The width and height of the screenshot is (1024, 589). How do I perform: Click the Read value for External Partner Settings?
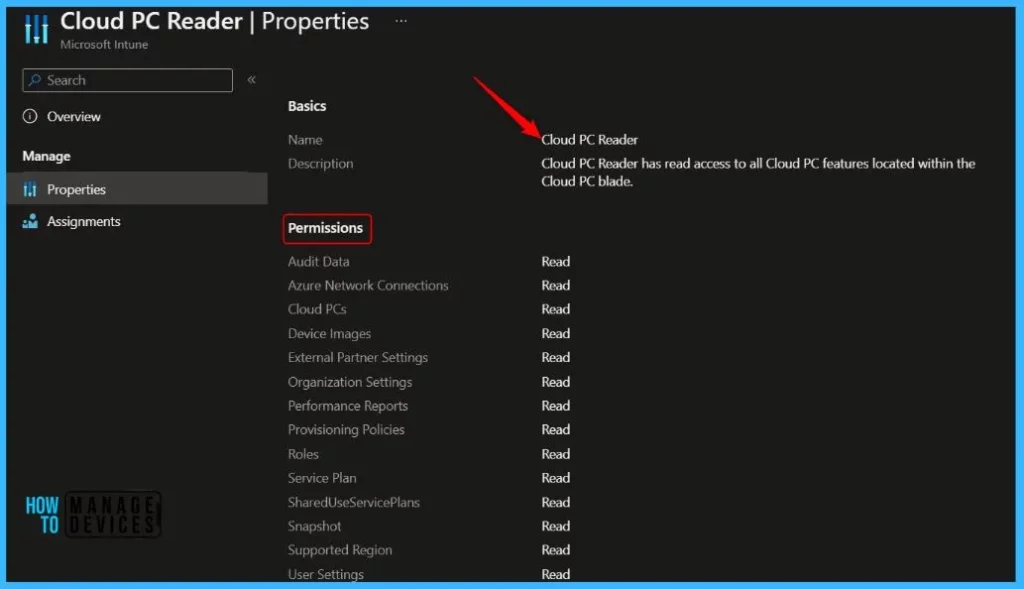(556, 358)
